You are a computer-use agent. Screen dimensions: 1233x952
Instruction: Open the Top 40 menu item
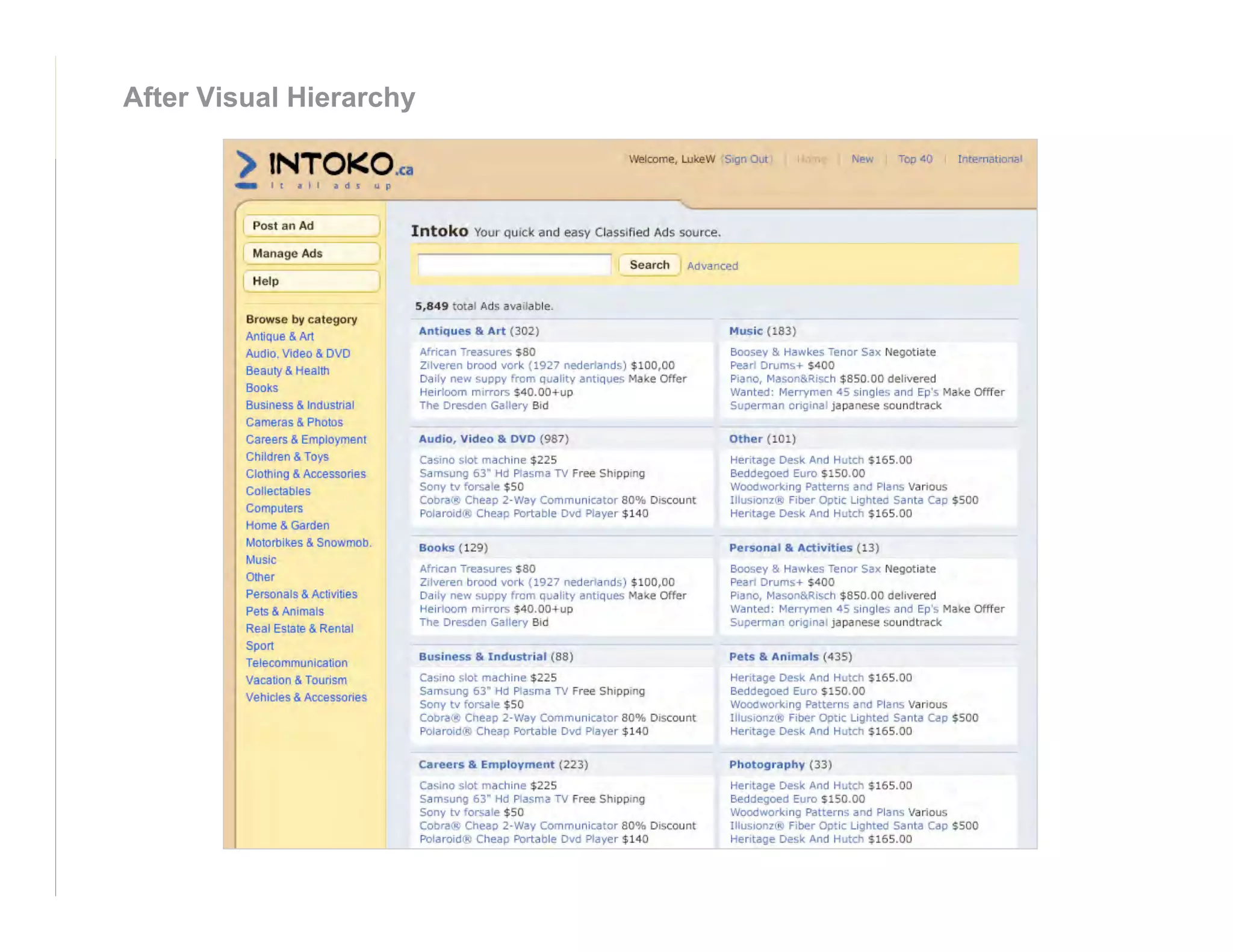915,159
